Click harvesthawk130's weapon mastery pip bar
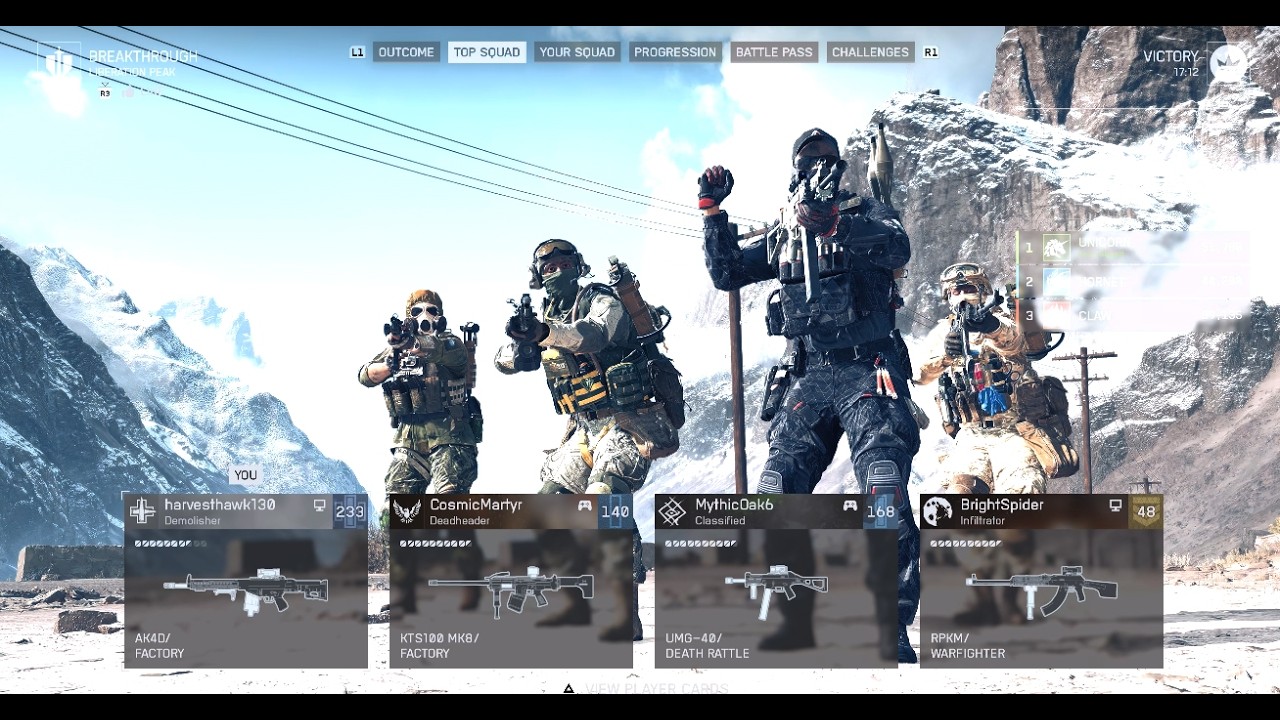 [x=171, y=543]
